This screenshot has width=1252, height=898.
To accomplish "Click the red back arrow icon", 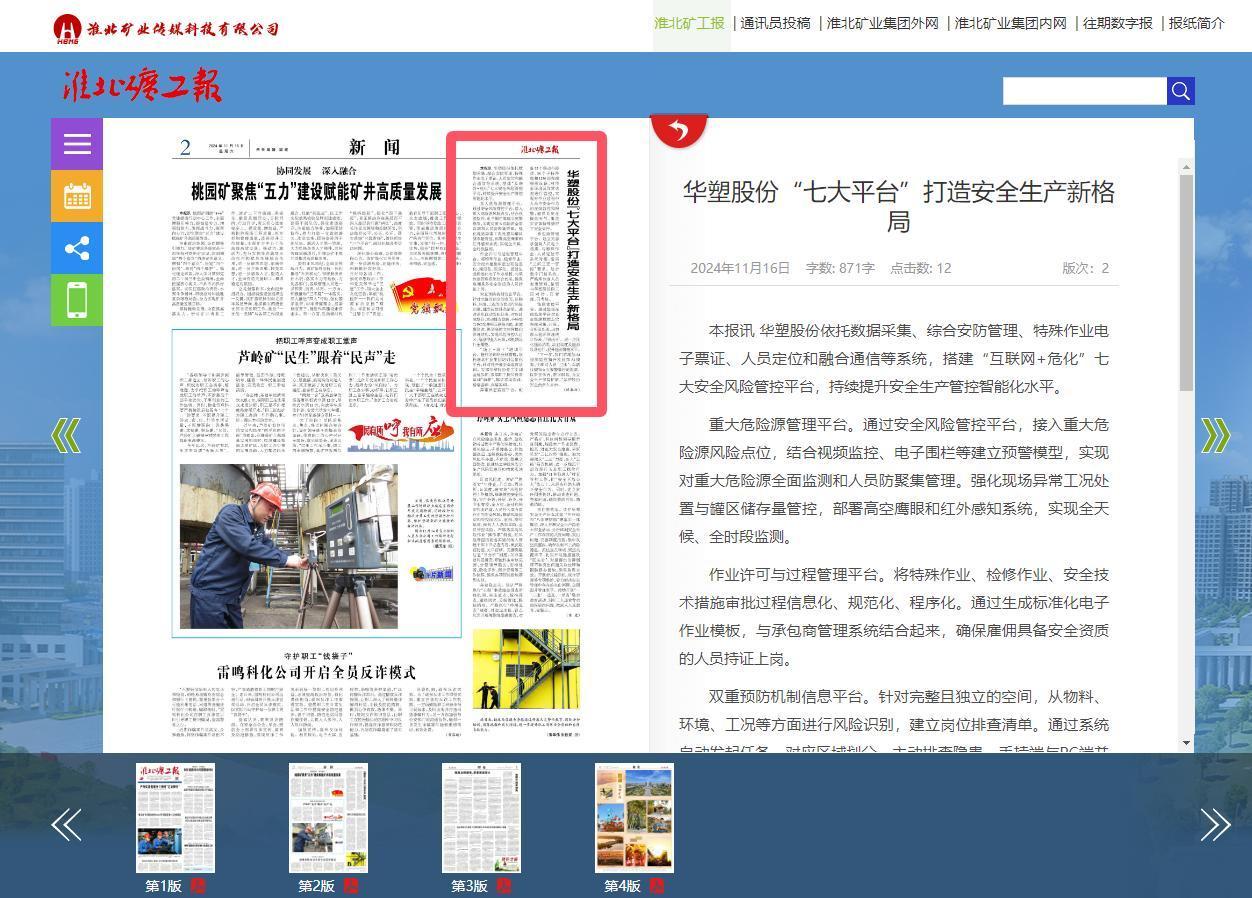I will [679, 130].
